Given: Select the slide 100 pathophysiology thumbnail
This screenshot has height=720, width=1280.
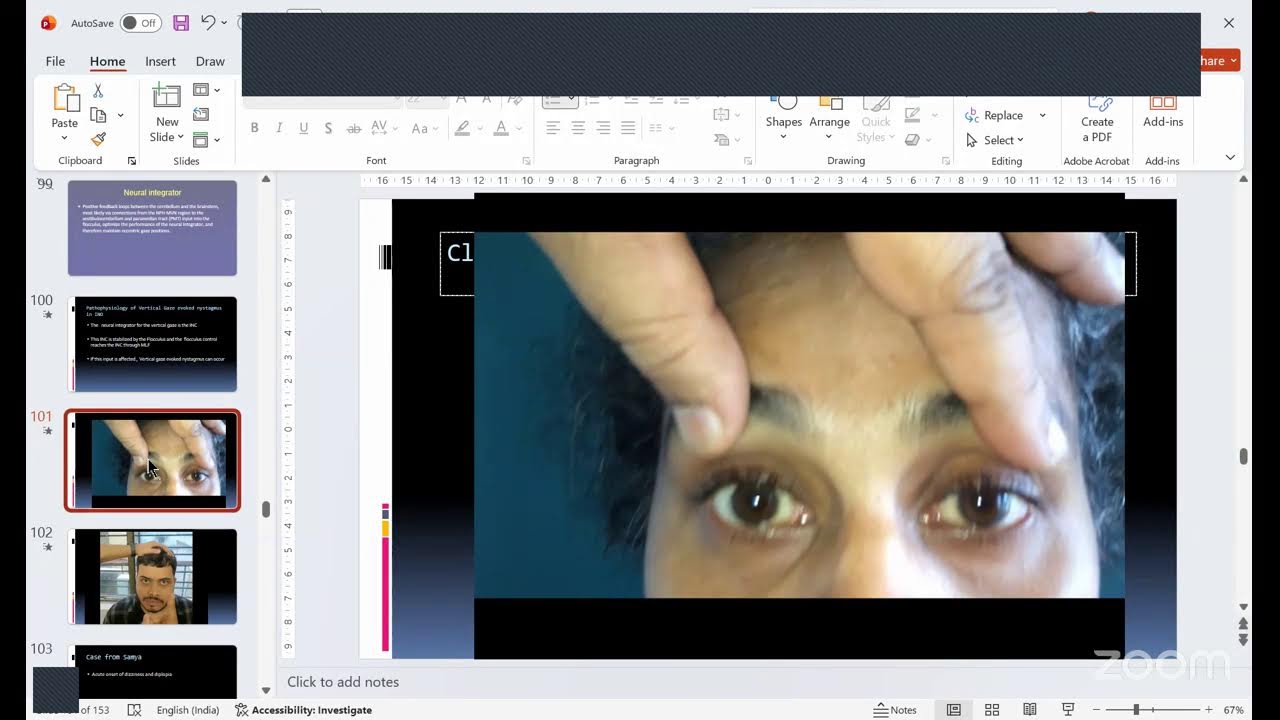Looking at the screenshot, I should pos(152,344).
